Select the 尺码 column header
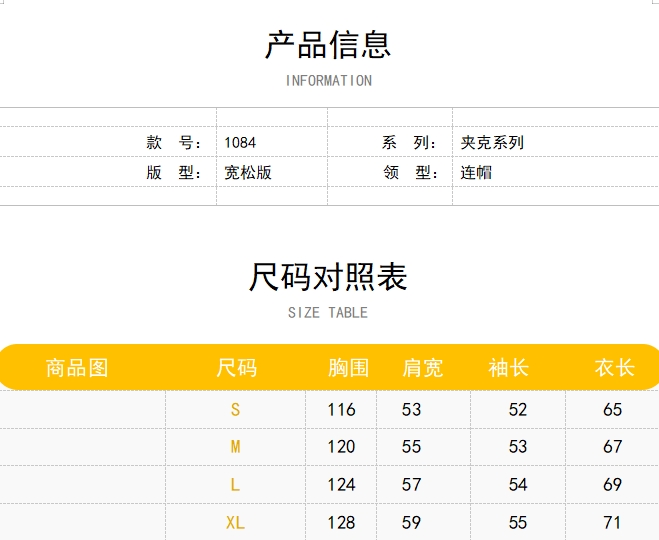Viewport: 659px width, 540px height. point(236,368)
